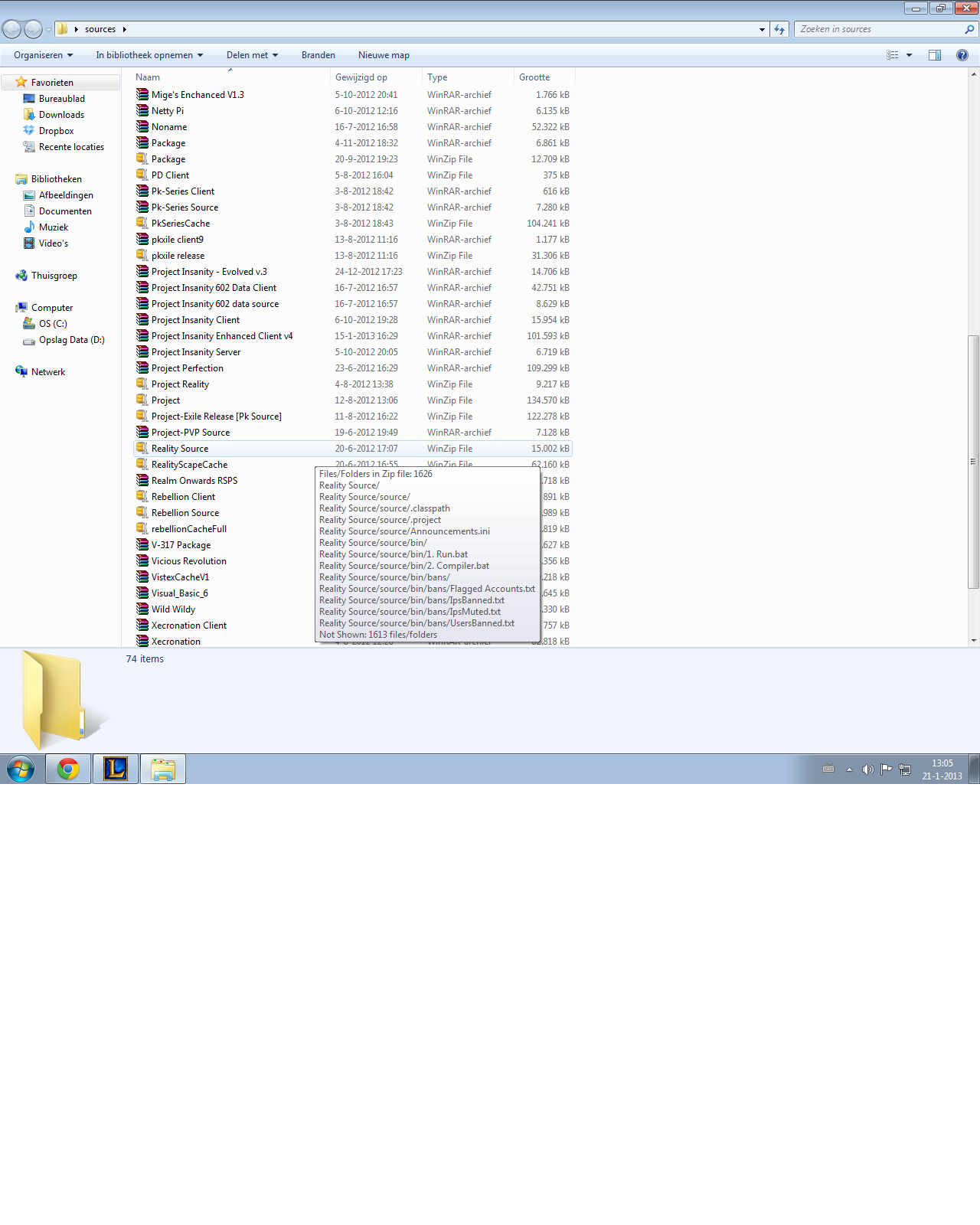Click the Forward navigation arrow
Image resolution: width=980 pixels, height=1225 pixels.
(33, 29)
